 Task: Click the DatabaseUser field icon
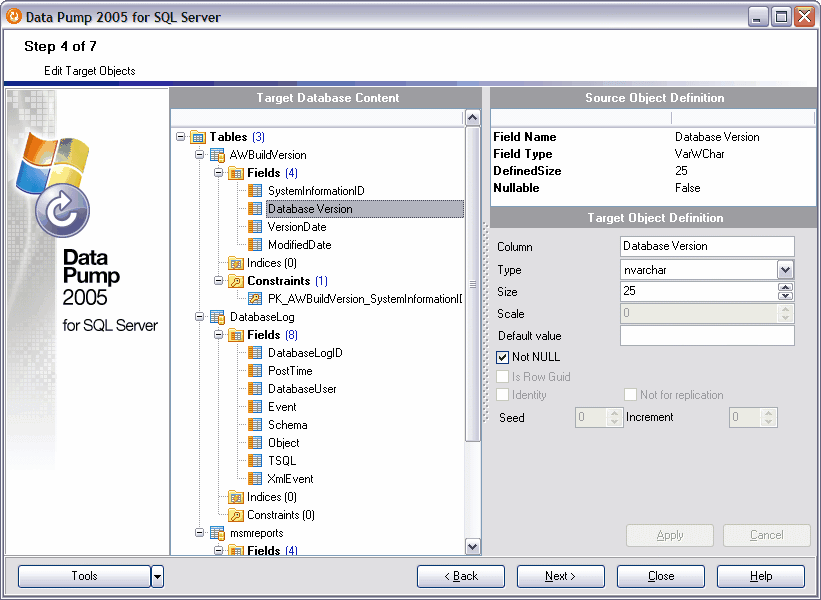click(255, 388)
